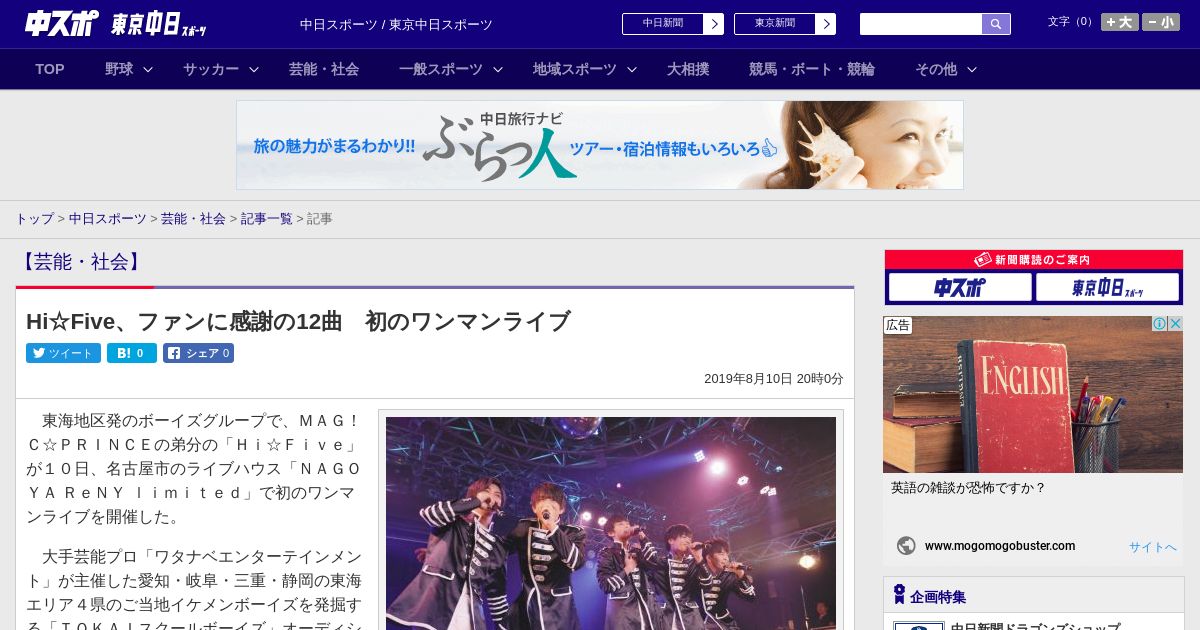Open the 地域スポーツ menu
This screenshot has width=1200, height=630.
click(x=575, y=69)
